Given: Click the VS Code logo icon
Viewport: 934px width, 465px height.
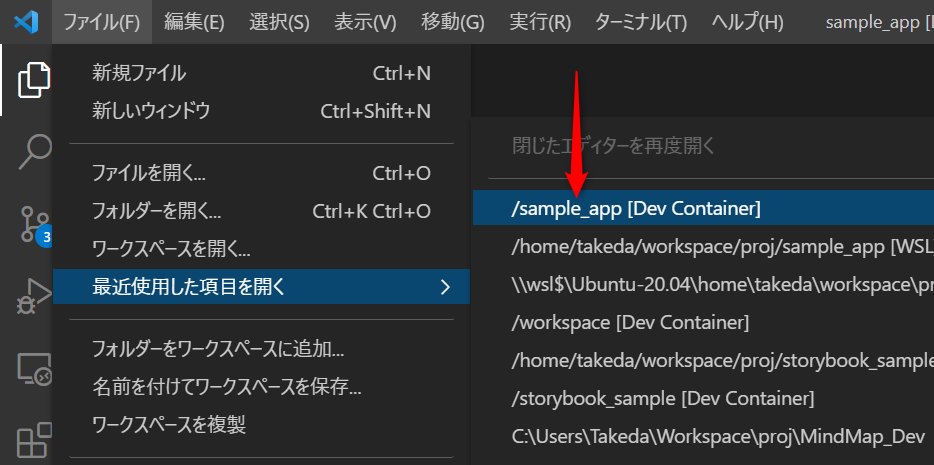Looking at the screenshot, I should (26, 23).
